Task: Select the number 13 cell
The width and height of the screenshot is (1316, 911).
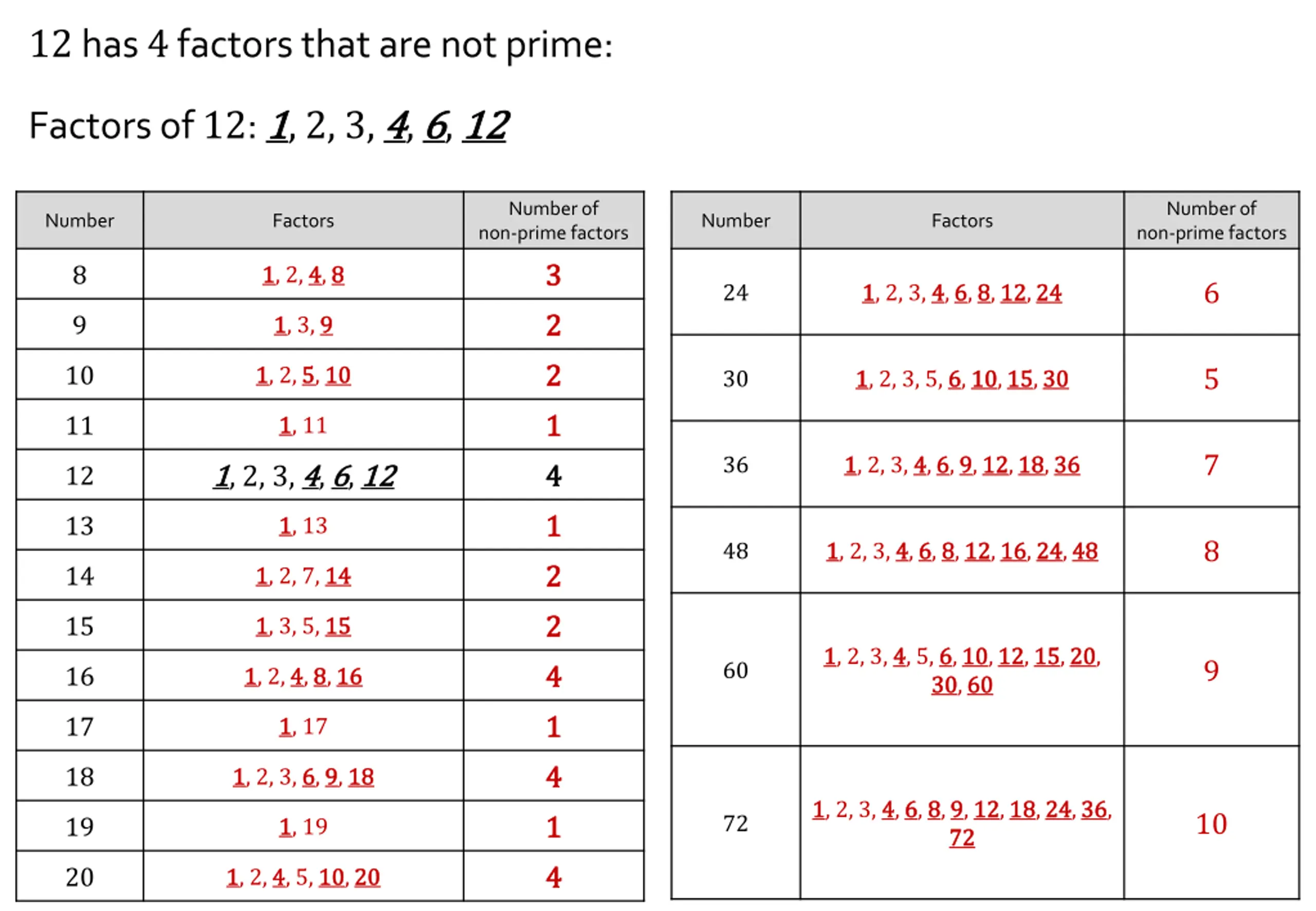Action: [x=80, y=526]
